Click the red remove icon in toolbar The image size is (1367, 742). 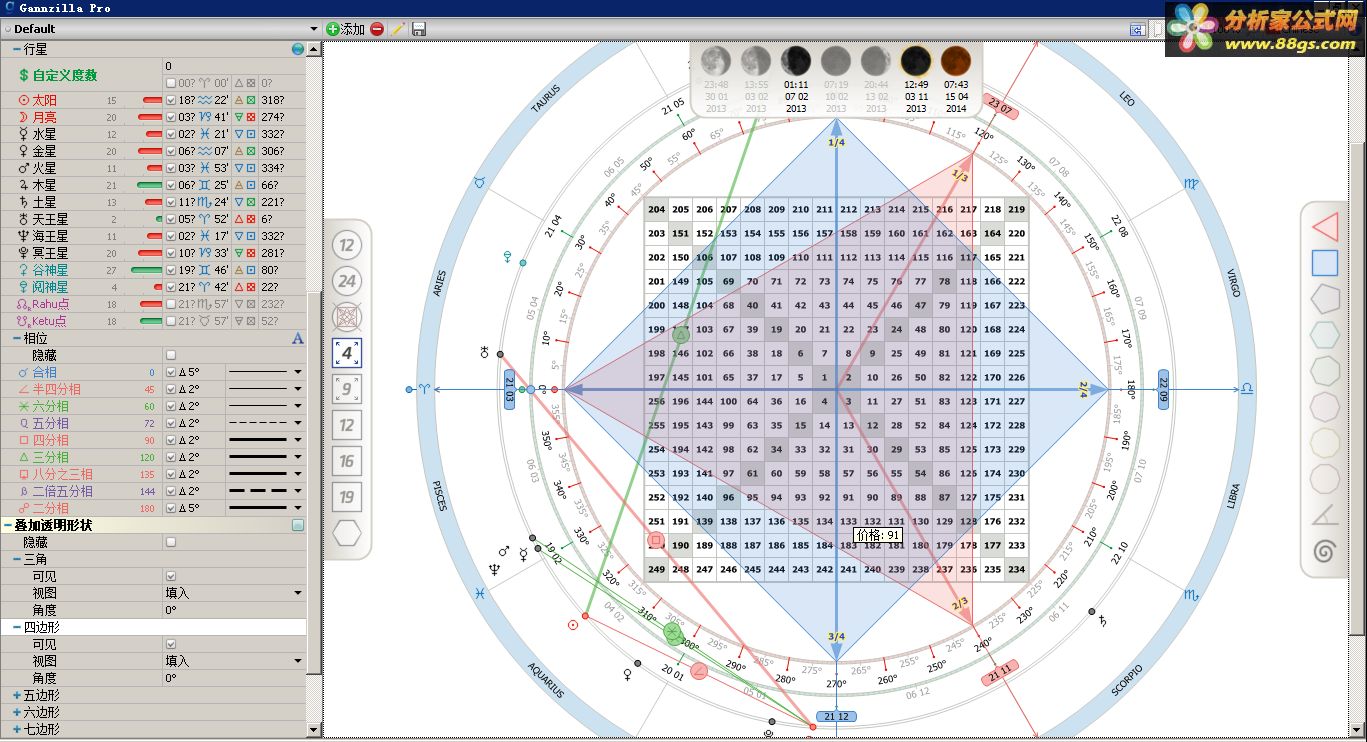click(x=377, y=29)
